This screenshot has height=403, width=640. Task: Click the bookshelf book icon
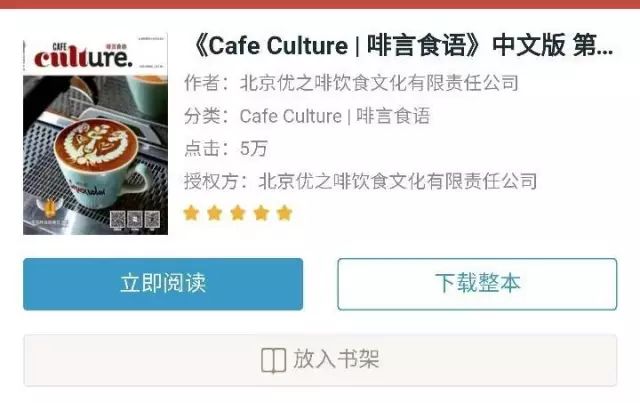coord(273,361)
